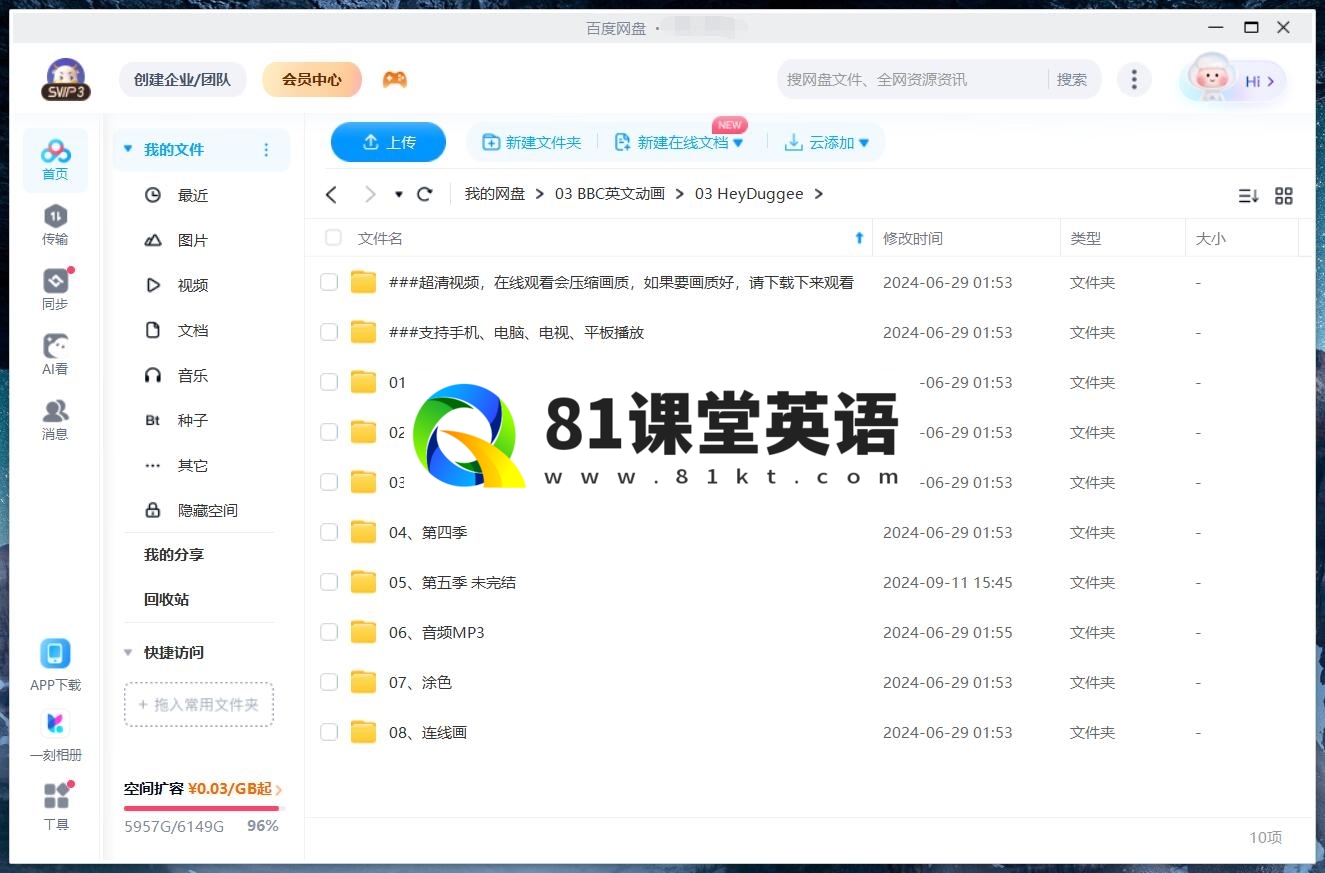The width and height of the screenshot is (1325, 873).
Task: Click 创建企业/团队 button
Action: [182, 79]
